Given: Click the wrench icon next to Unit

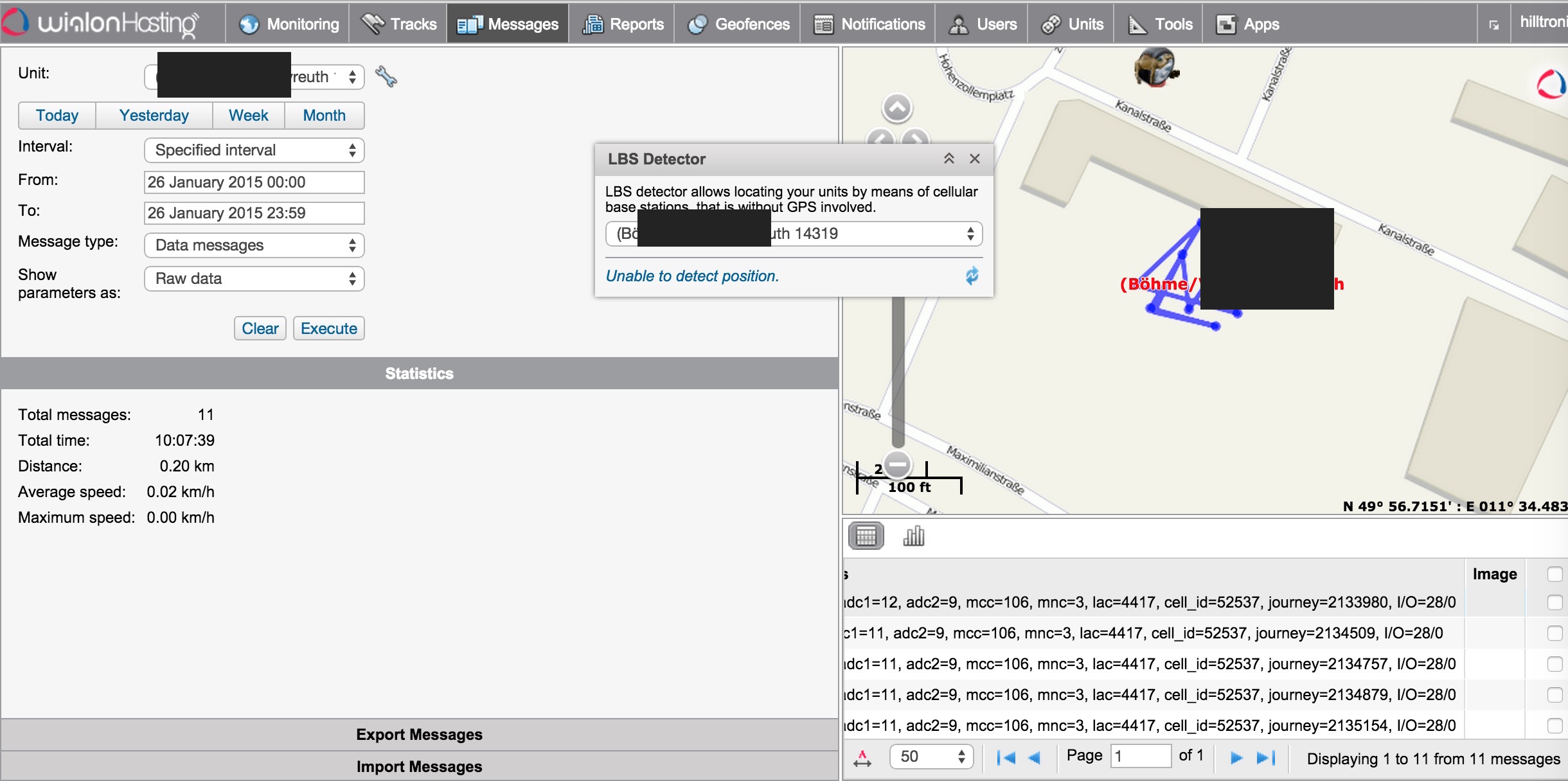Looking at the screenshot, I should coord(386,77).
